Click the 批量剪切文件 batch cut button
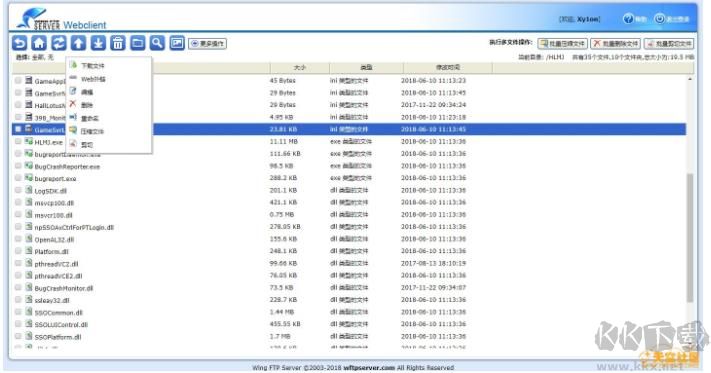Viewport: 711px width, 373px height. pyautogui.click(x=669, y=44)
